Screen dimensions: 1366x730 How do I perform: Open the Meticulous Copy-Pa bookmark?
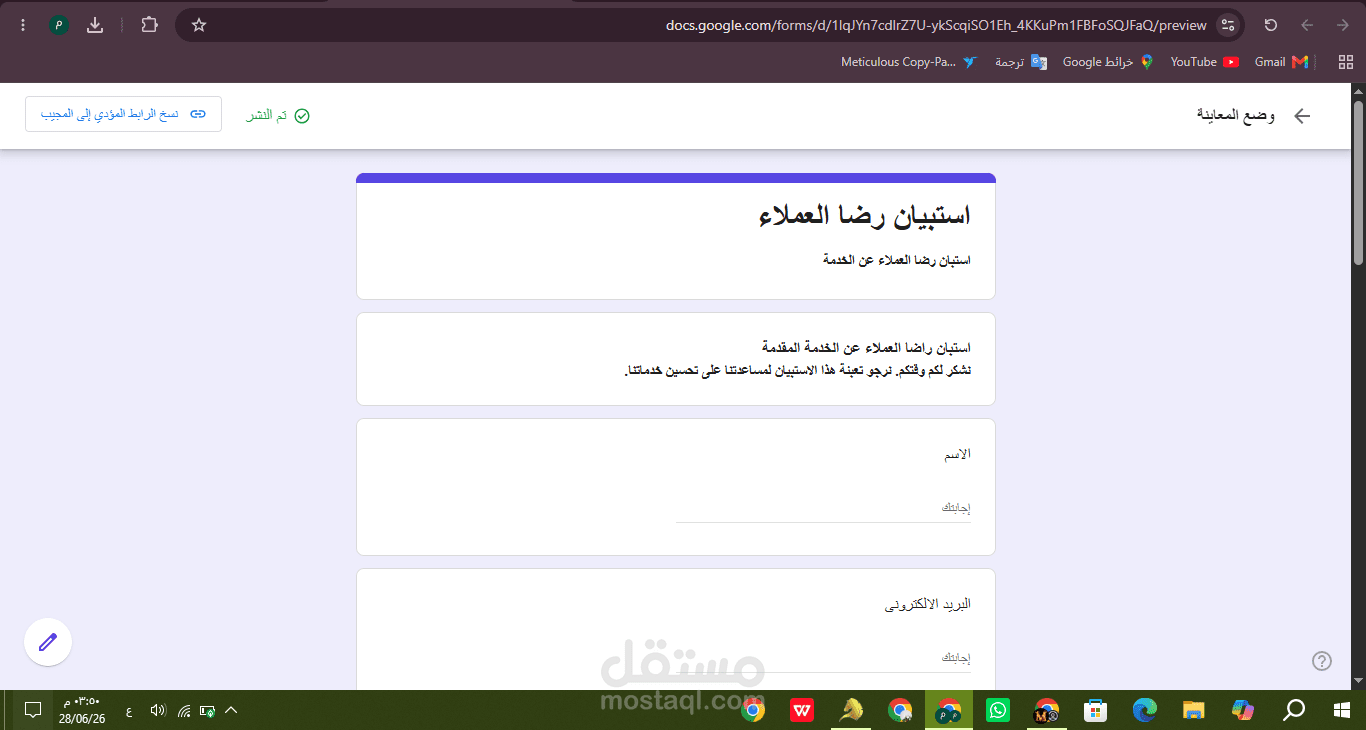(909, 62)
